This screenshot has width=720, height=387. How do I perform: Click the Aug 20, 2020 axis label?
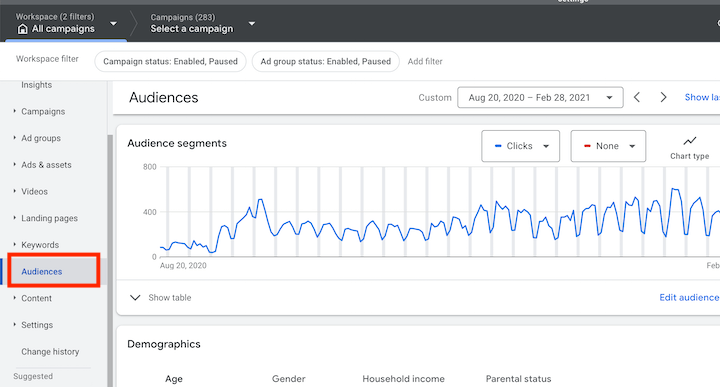point(183,265)
